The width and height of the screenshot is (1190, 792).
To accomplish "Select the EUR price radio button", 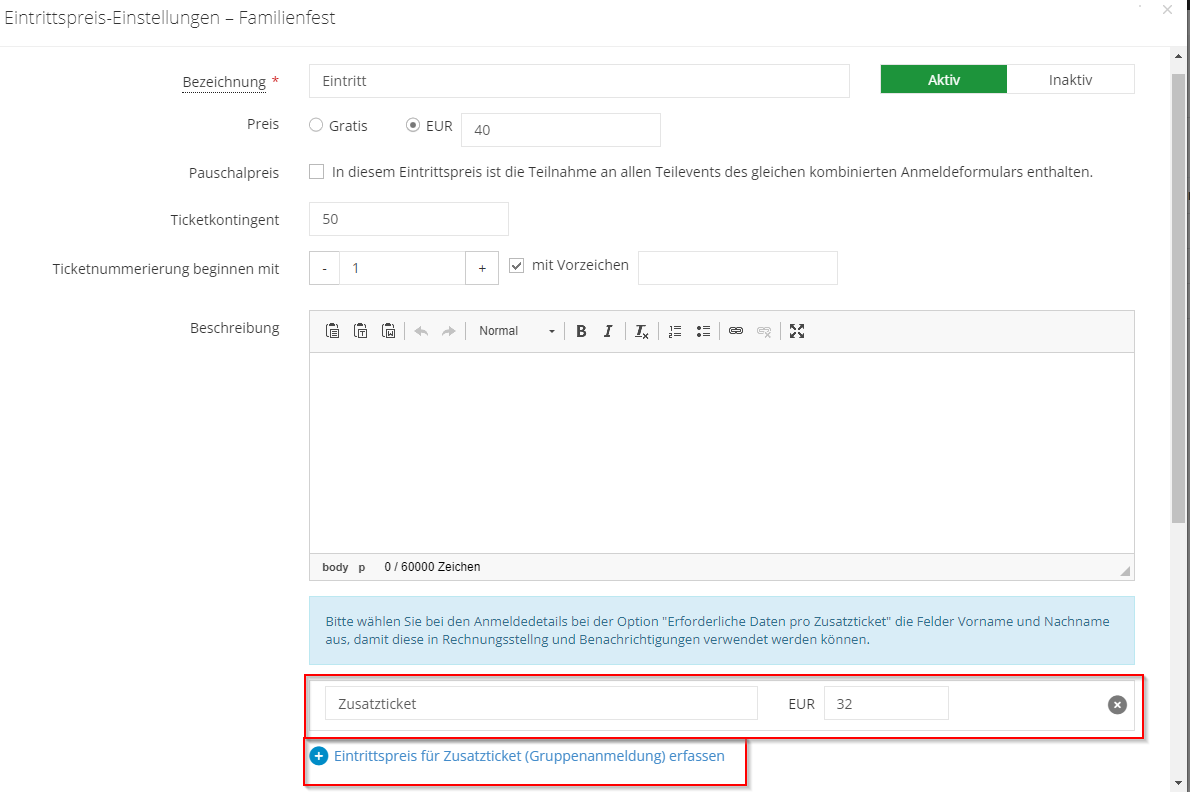I will pyautogui.click(x=413, y=126).
